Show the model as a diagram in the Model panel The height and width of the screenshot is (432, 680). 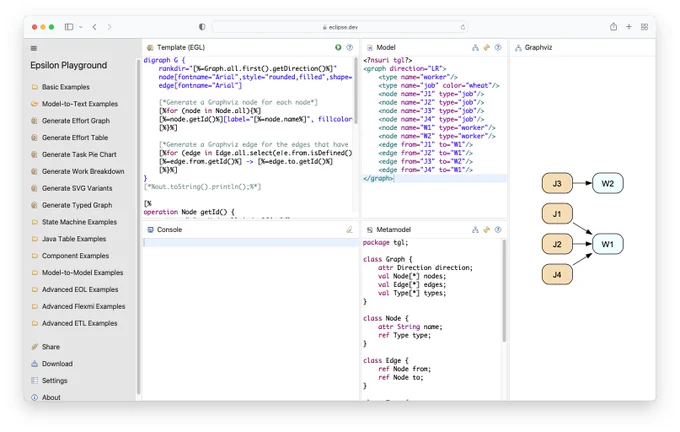tap(475, 47)
